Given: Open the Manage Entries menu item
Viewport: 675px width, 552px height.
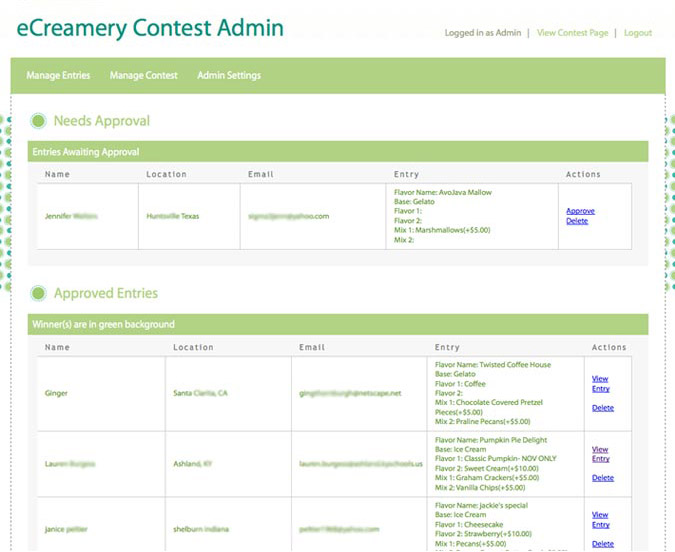Looking at the screenshot, I should [58, 75].
